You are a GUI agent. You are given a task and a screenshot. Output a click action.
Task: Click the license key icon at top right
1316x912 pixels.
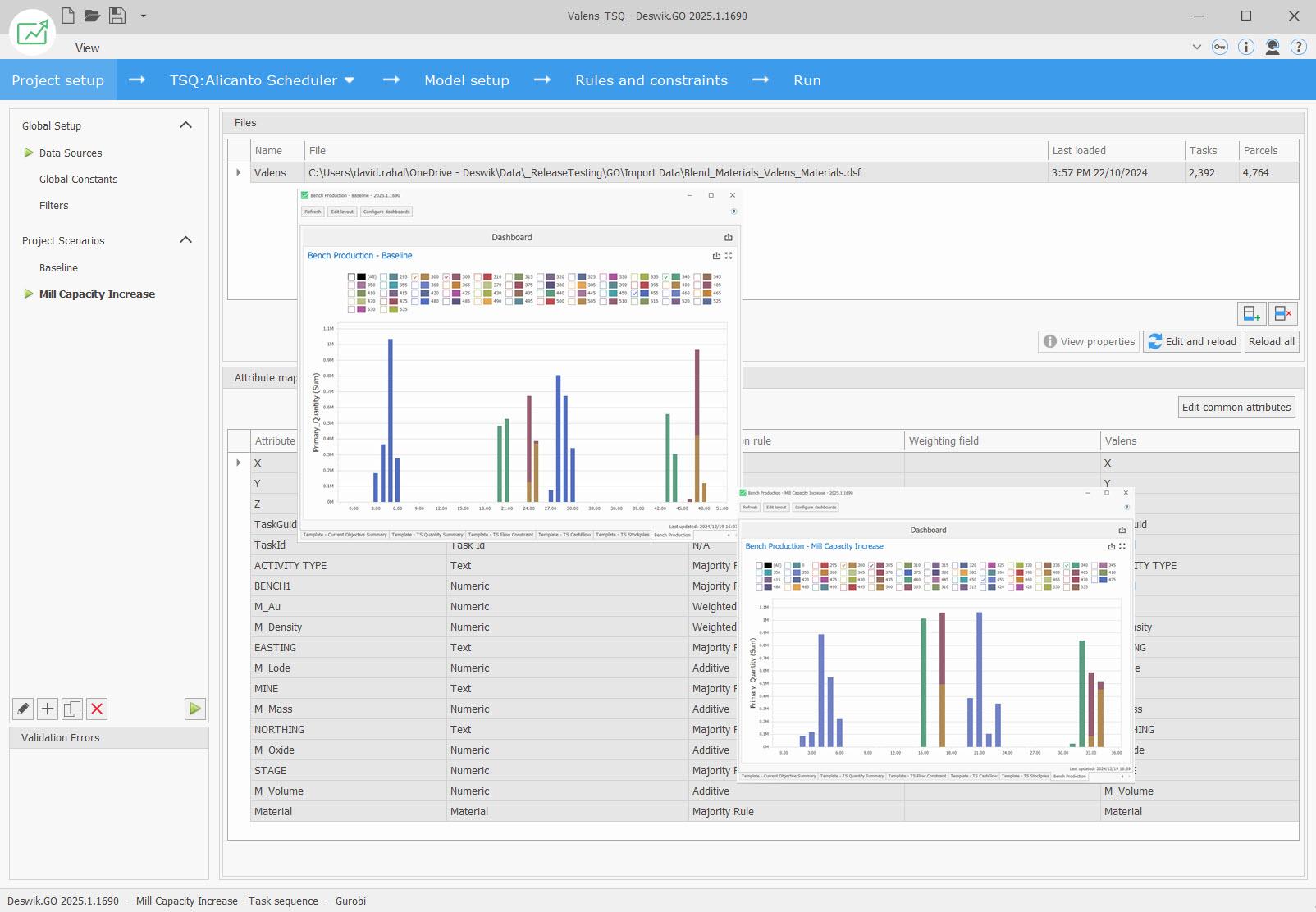1220,47
